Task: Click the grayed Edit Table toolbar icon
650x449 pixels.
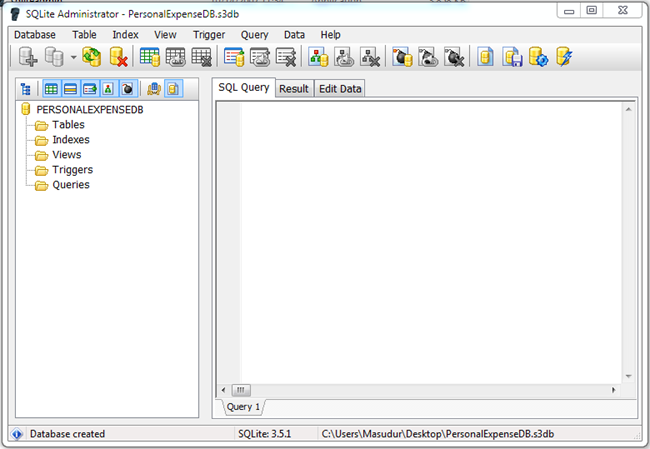Action: (175, 56)
